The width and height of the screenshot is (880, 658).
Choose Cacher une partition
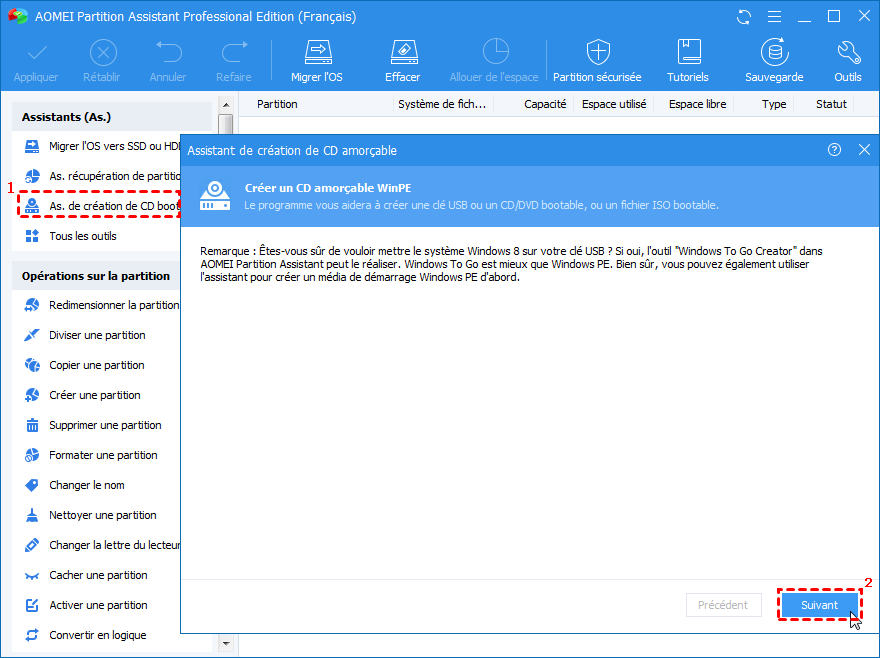click(x=86, y=575)
